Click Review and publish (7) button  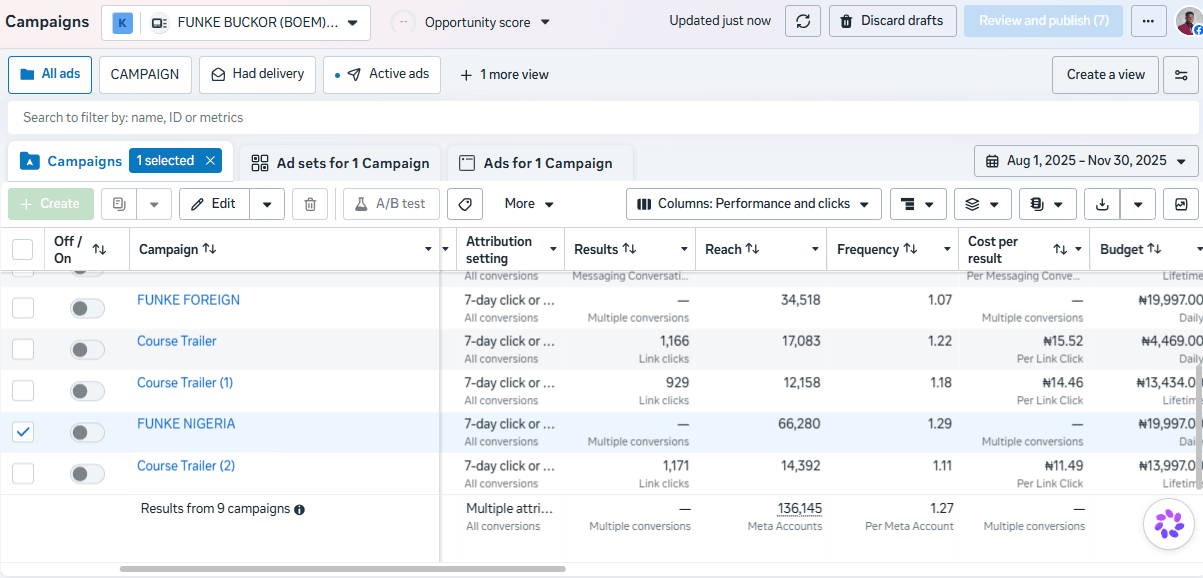[1043, 21]
